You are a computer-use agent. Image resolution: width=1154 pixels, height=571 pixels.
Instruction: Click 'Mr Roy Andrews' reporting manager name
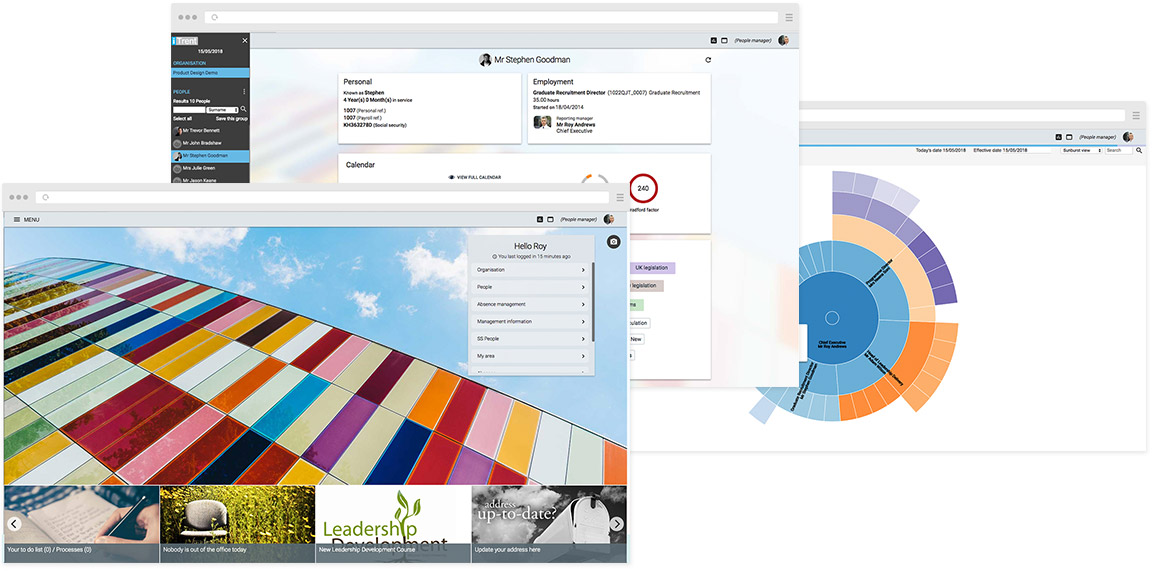coord(576,124)
